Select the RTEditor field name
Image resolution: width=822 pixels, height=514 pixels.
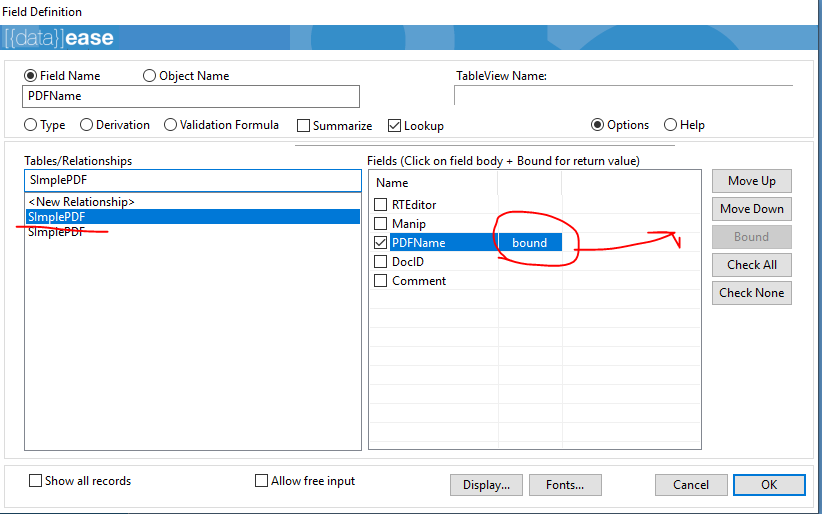coord(414,205)
